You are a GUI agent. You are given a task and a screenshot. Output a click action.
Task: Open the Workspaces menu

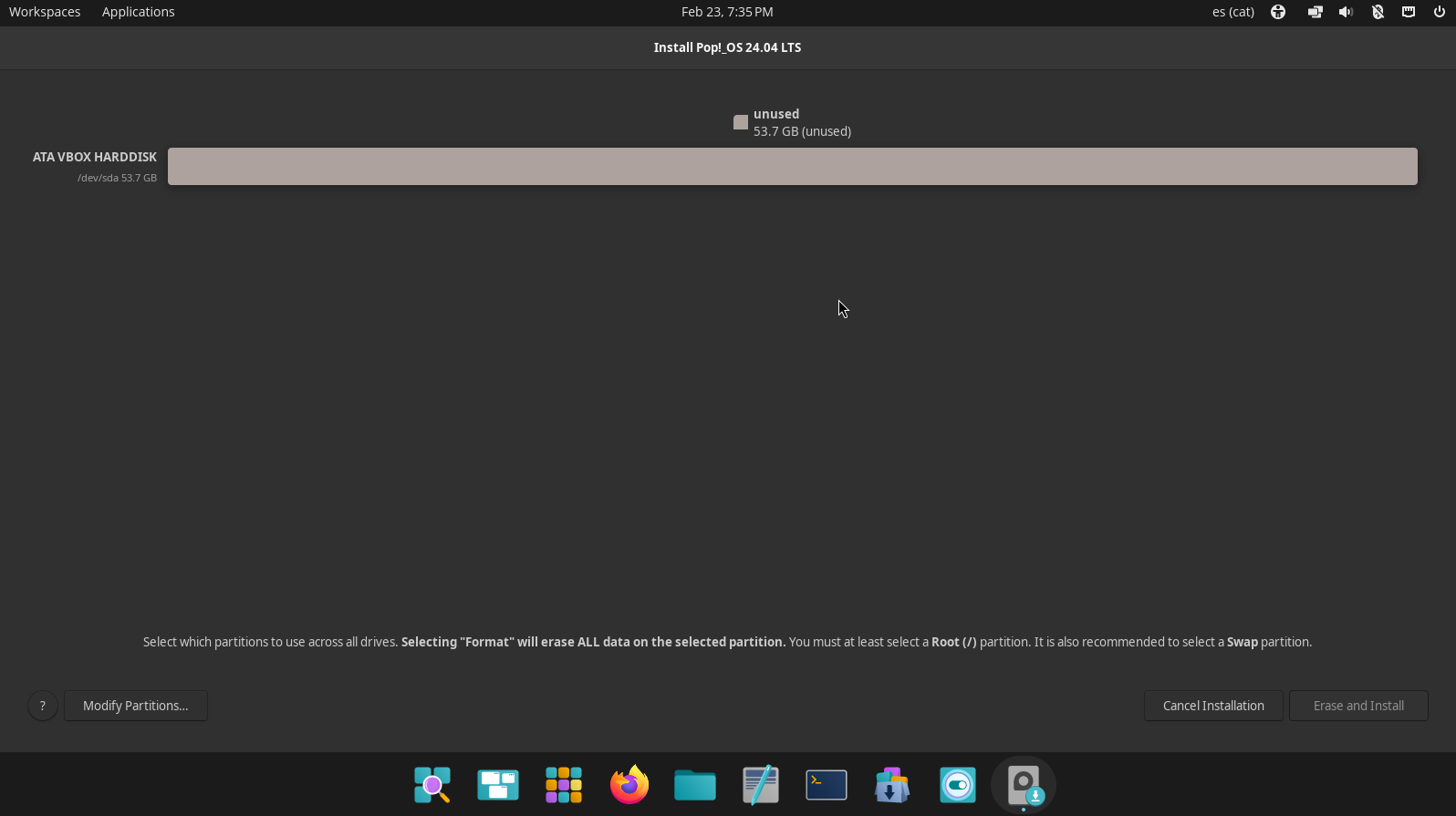click(x=45, y=12)
